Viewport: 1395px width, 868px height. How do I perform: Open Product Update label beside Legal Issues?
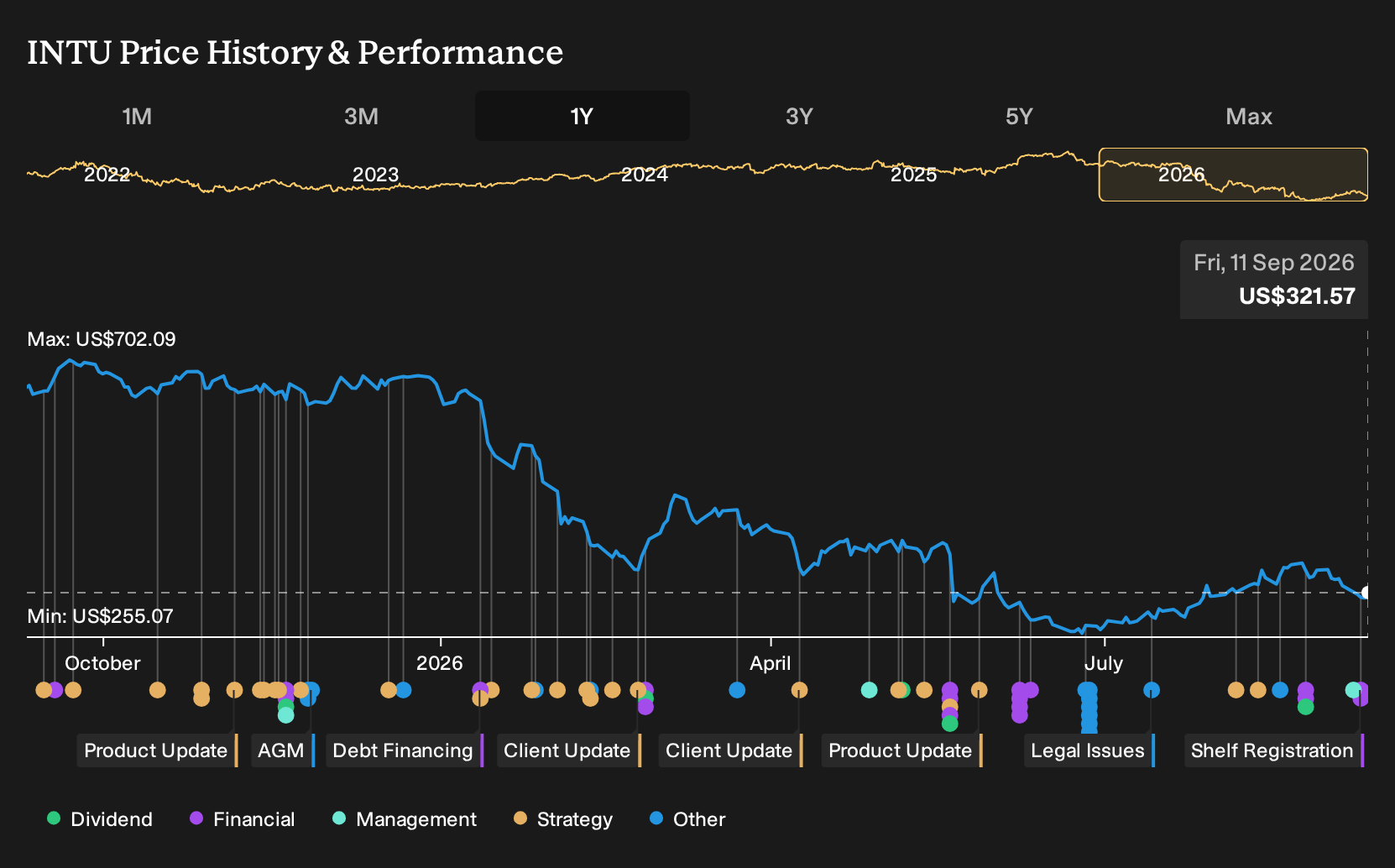(x=902, y=750)
